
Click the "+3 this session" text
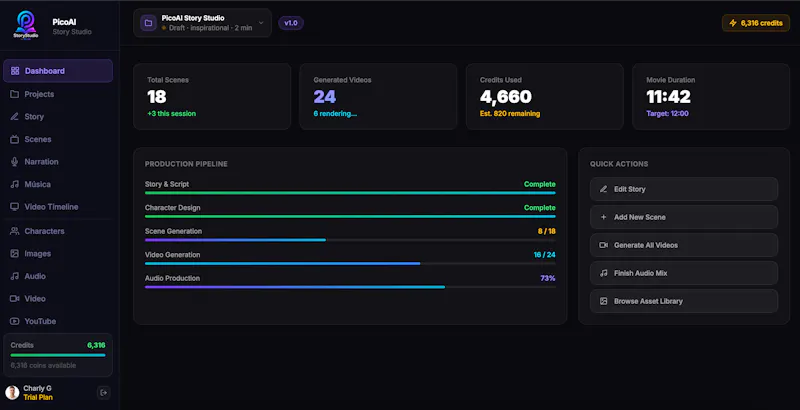pos(171,114)
